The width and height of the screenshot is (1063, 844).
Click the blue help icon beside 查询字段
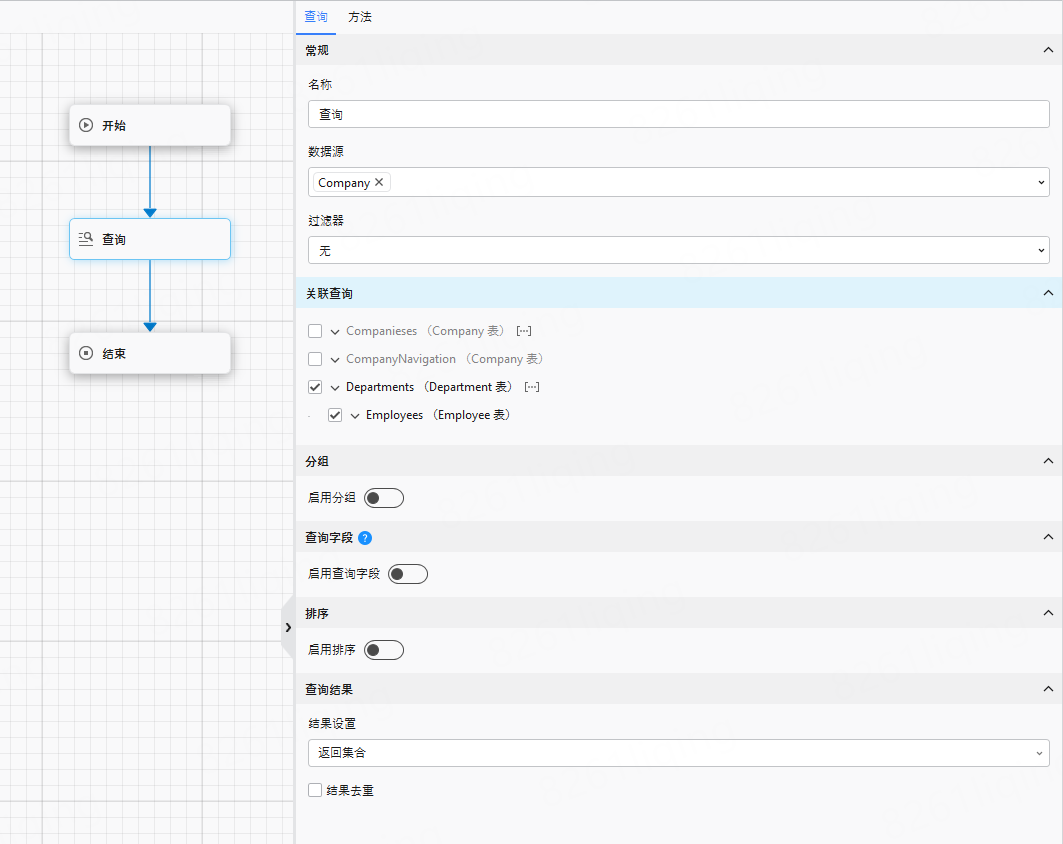pyautogui.click(x=365, y=538)
